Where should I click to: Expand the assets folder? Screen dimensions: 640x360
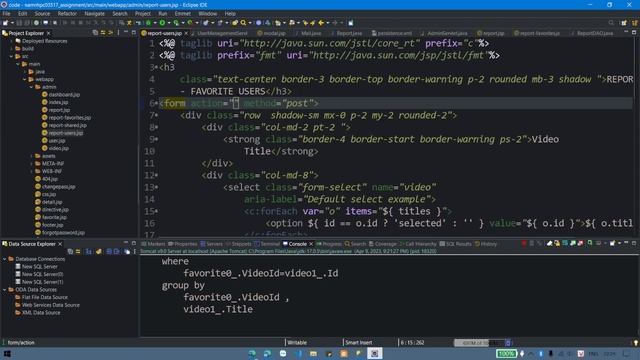[31, 156]
